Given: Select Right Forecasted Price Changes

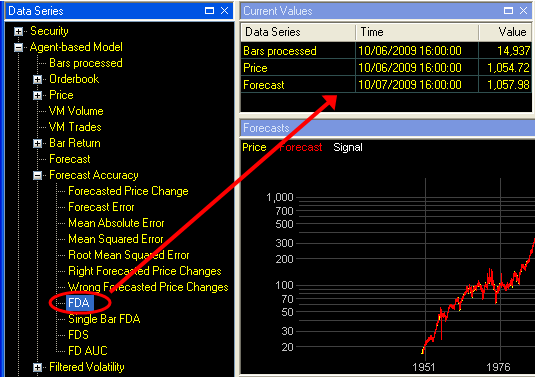Looking at the screenshot, I should point(145,271).
